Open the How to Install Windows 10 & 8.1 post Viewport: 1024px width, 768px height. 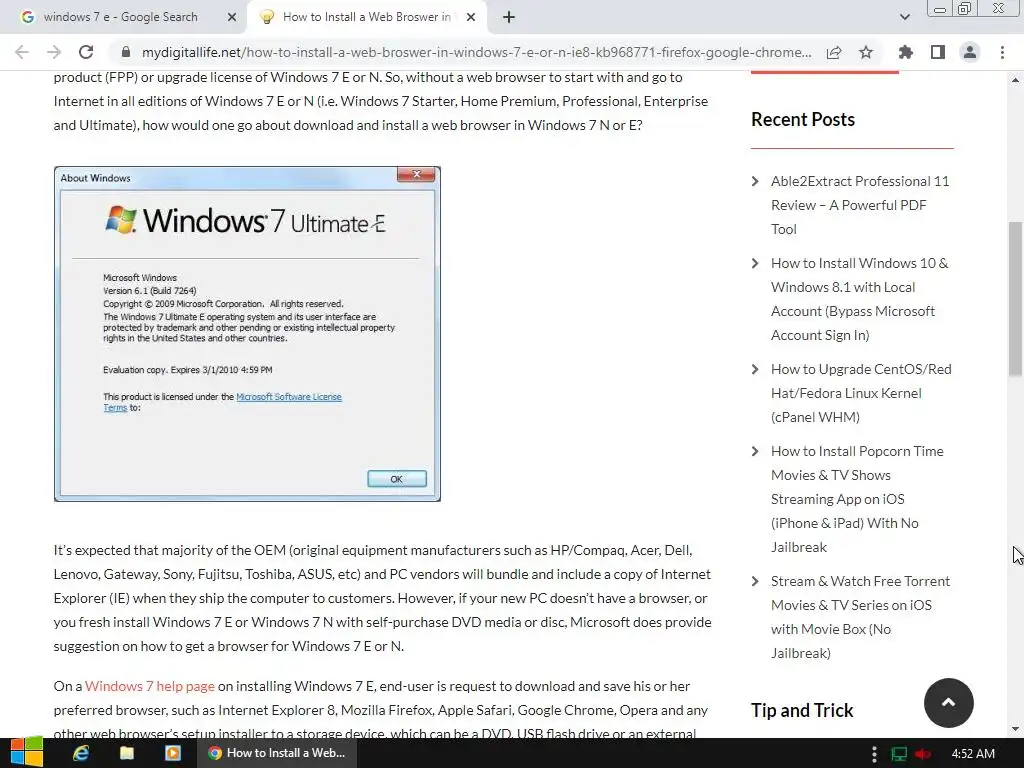pos(859,299)
